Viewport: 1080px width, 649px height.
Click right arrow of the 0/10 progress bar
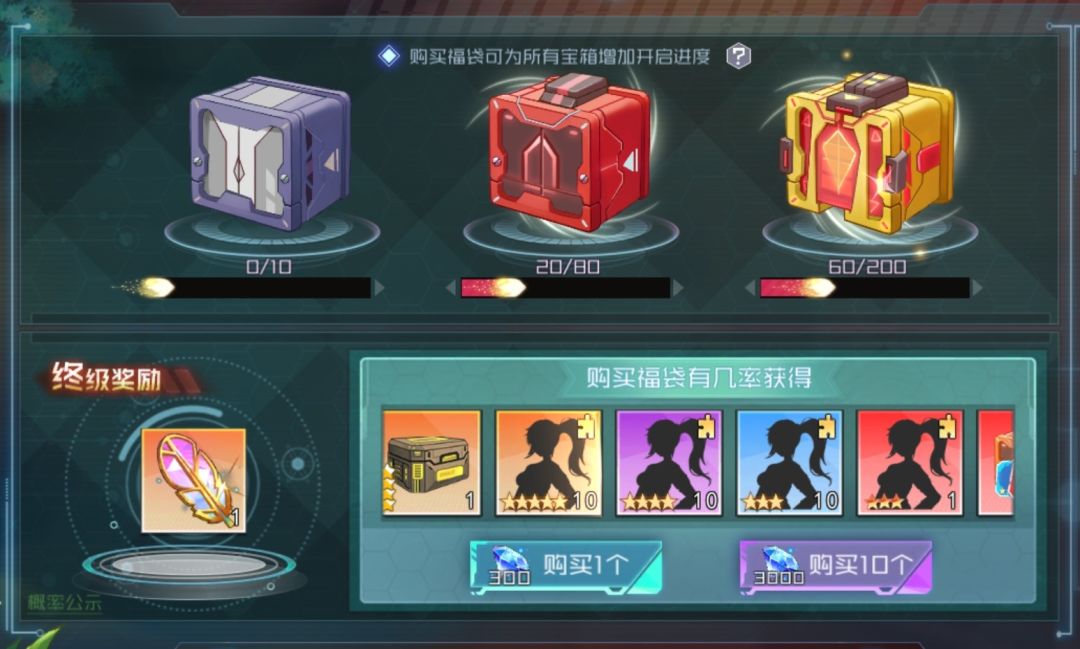pyautogui.click(x=379, y=288)
